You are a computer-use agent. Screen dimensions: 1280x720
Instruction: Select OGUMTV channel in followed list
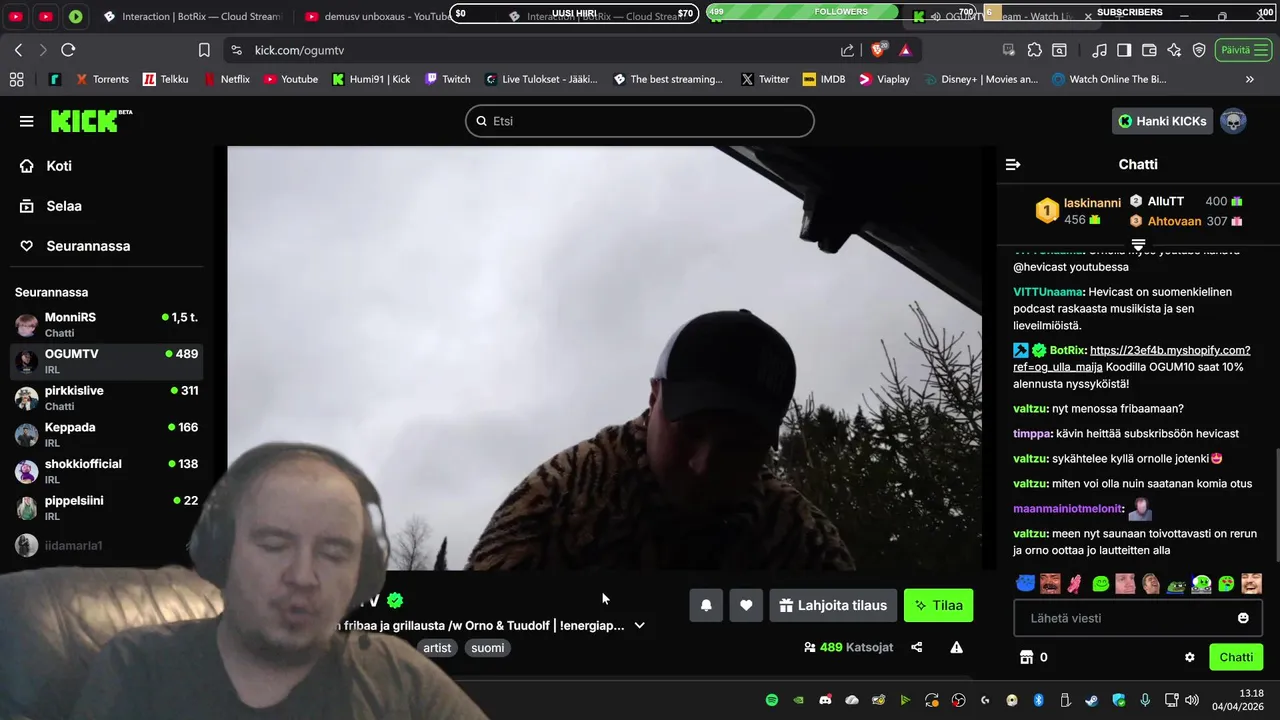click(x=107, y=361)
